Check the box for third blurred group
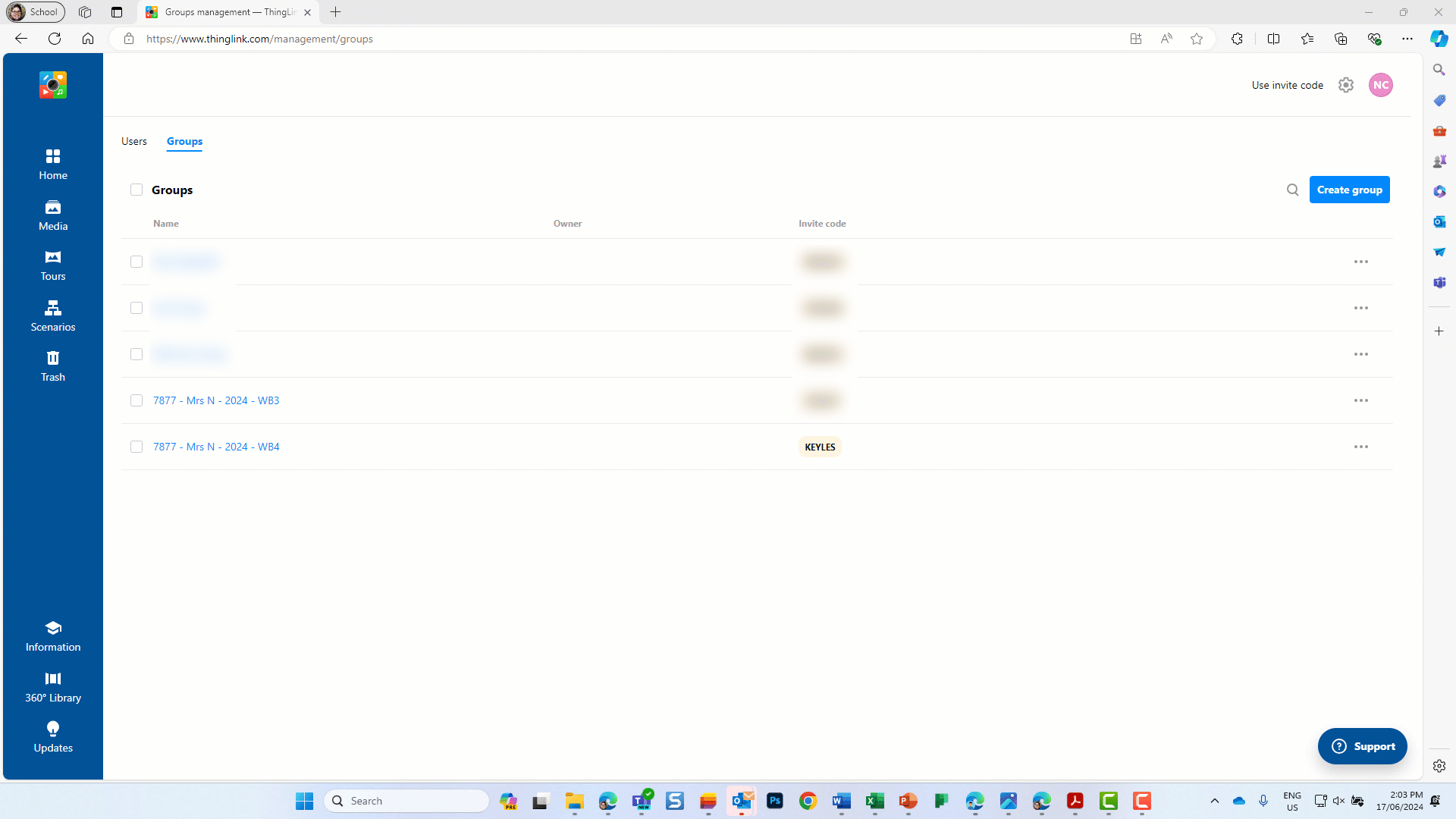Image resolution: width=1456 pixels, height=819 pixels. (136, 354)
